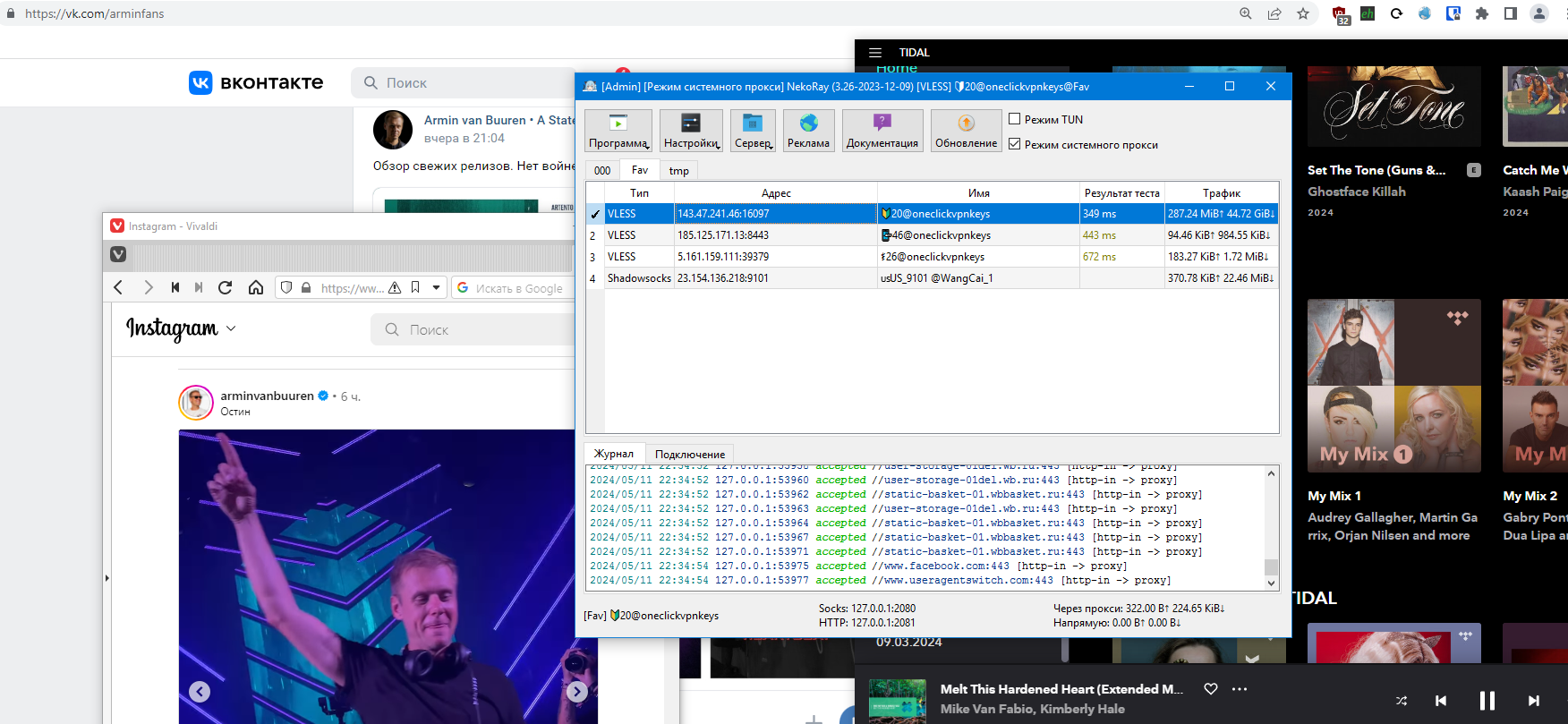
Task: Click the Vivaldi rewind history button
Action: [175, 287]
